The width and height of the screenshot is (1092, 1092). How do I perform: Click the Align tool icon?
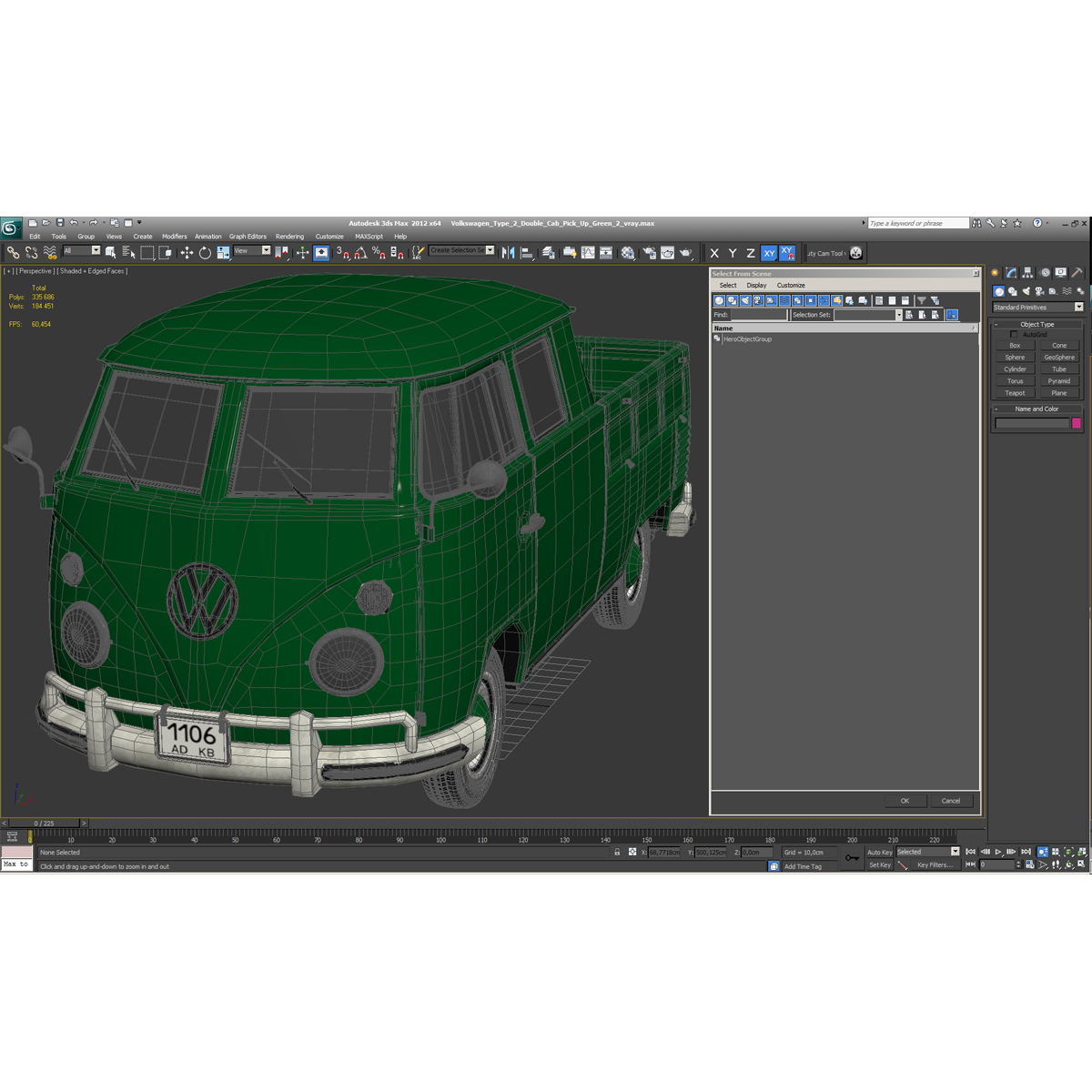(527, 253)
